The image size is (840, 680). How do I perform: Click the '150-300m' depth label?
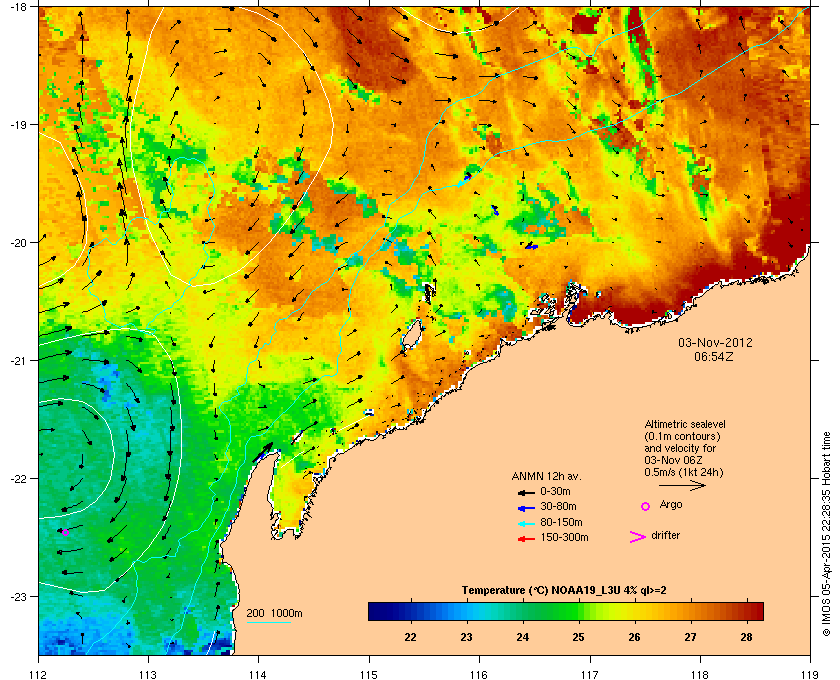click(x=564, y=537)
